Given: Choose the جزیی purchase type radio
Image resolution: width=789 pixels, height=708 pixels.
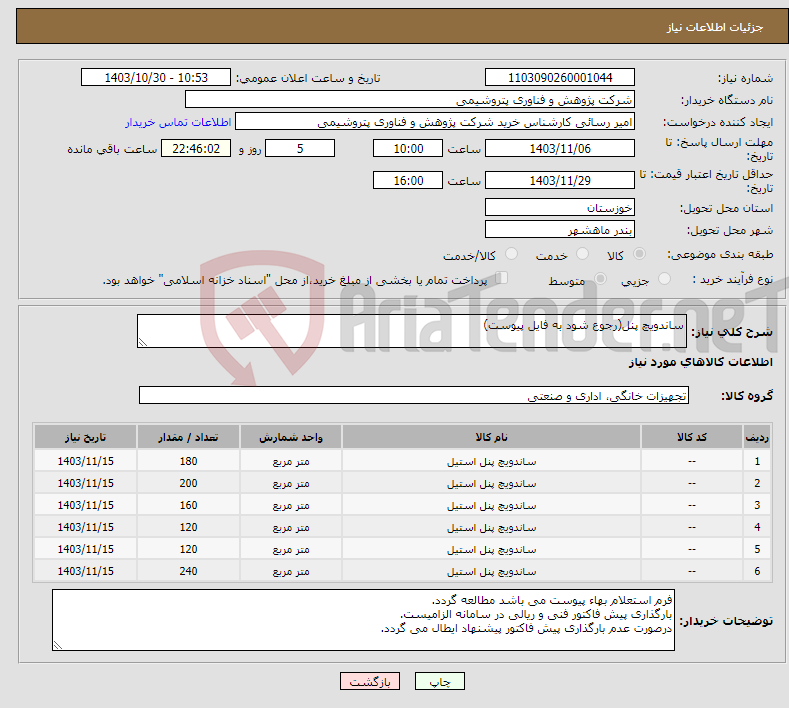Looking at the screenshot, I should point(664,279).
